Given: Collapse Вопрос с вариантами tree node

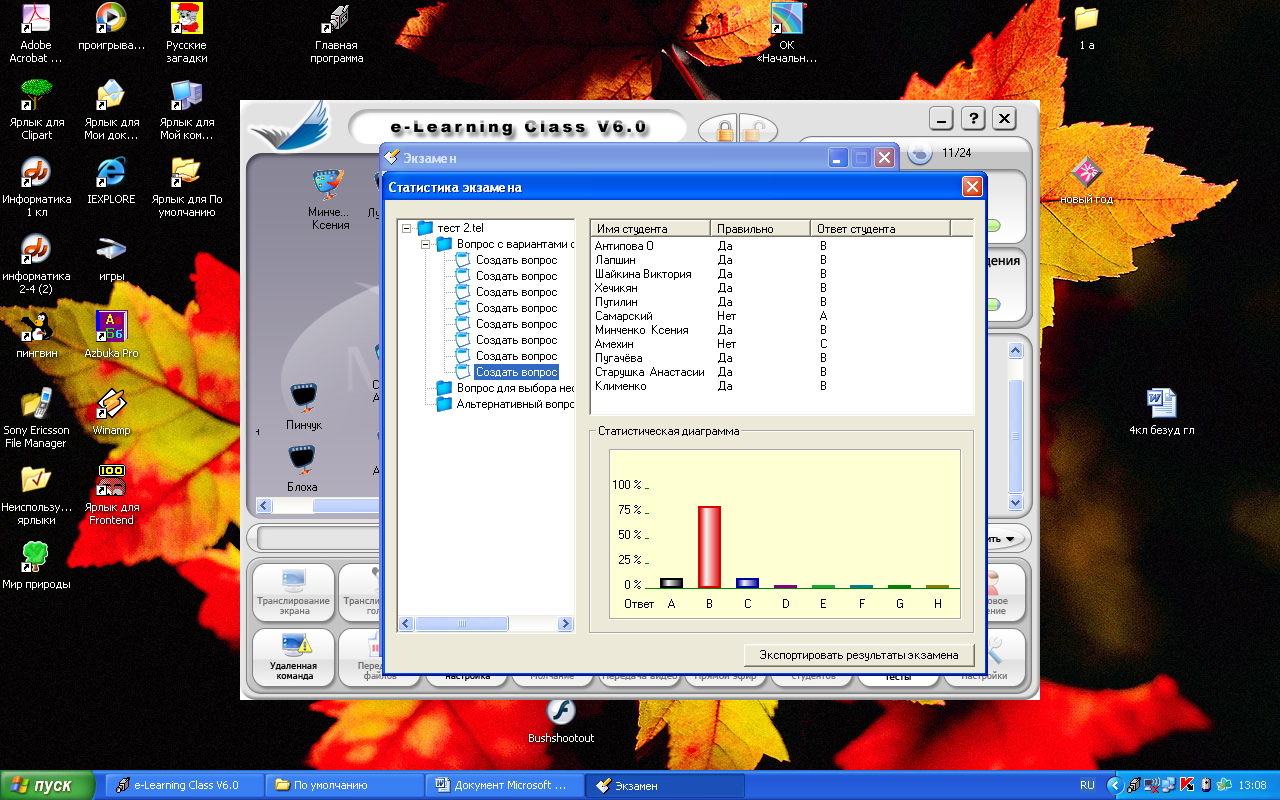Looking at the screenshot, I should click(425, 244).
